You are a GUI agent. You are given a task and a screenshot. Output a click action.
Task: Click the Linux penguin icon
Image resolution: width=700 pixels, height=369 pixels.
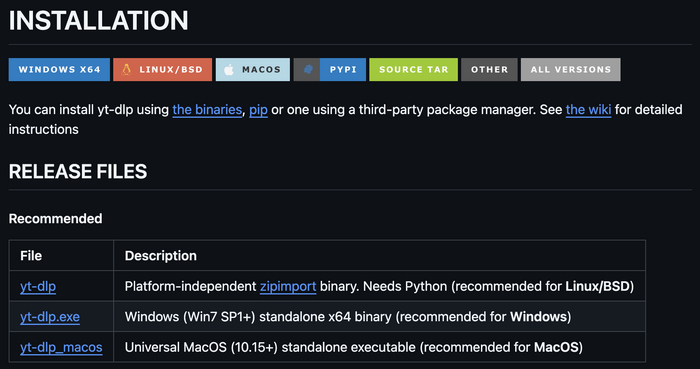pyautogui.click(x=126, y=70)
